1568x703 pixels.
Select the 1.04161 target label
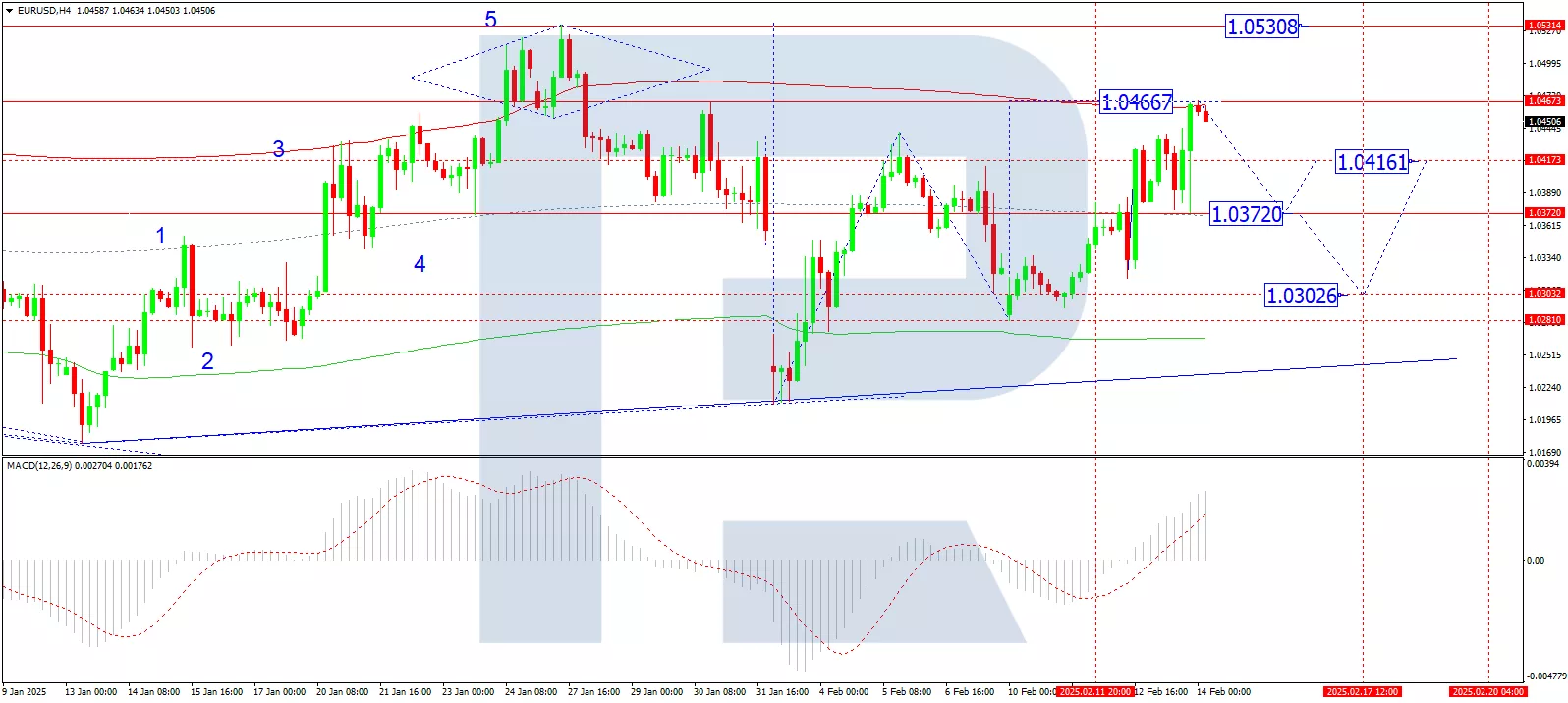[x=1372, y=162]
